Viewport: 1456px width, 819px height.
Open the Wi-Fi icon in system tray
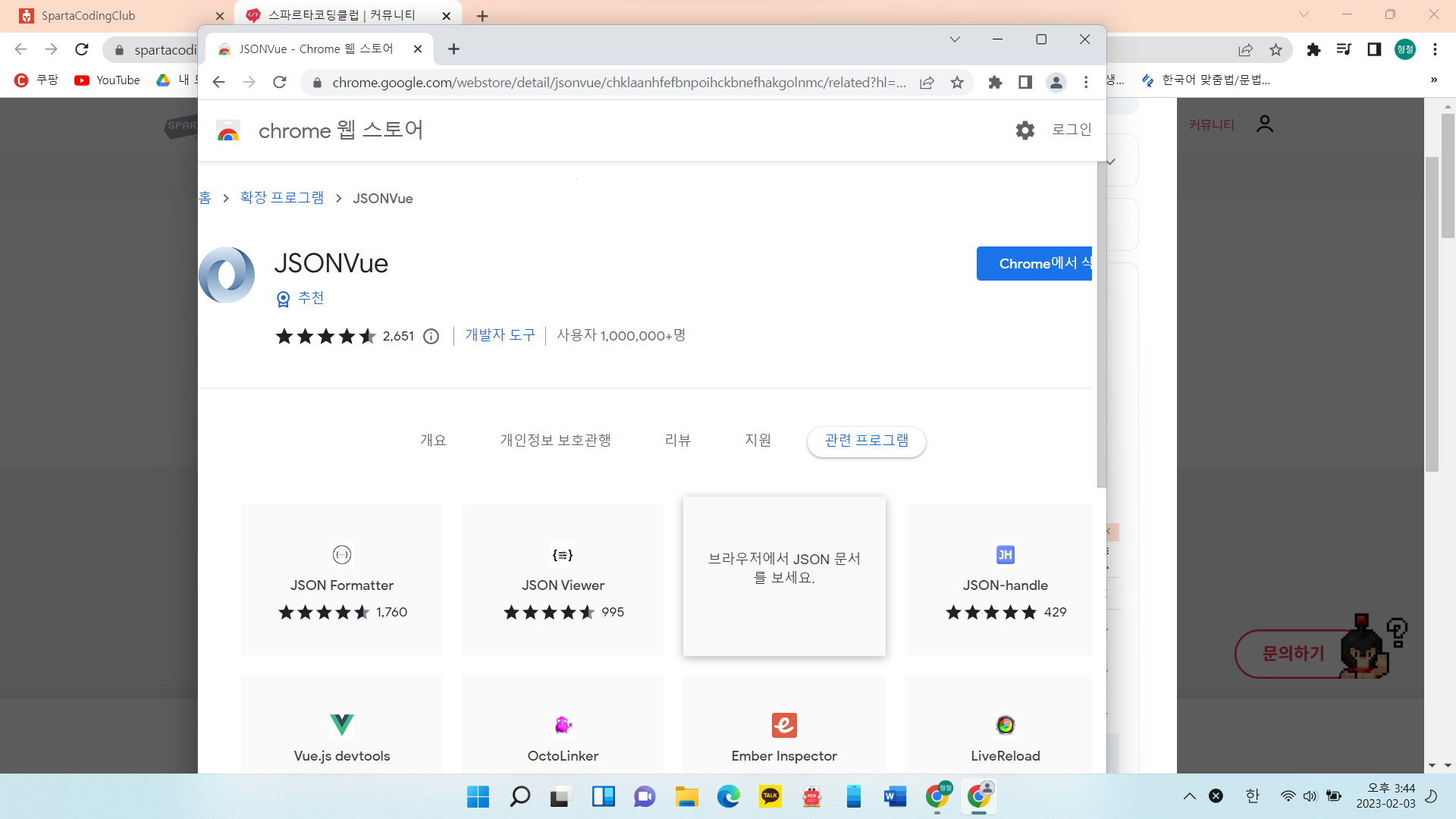coord(1288,795)
